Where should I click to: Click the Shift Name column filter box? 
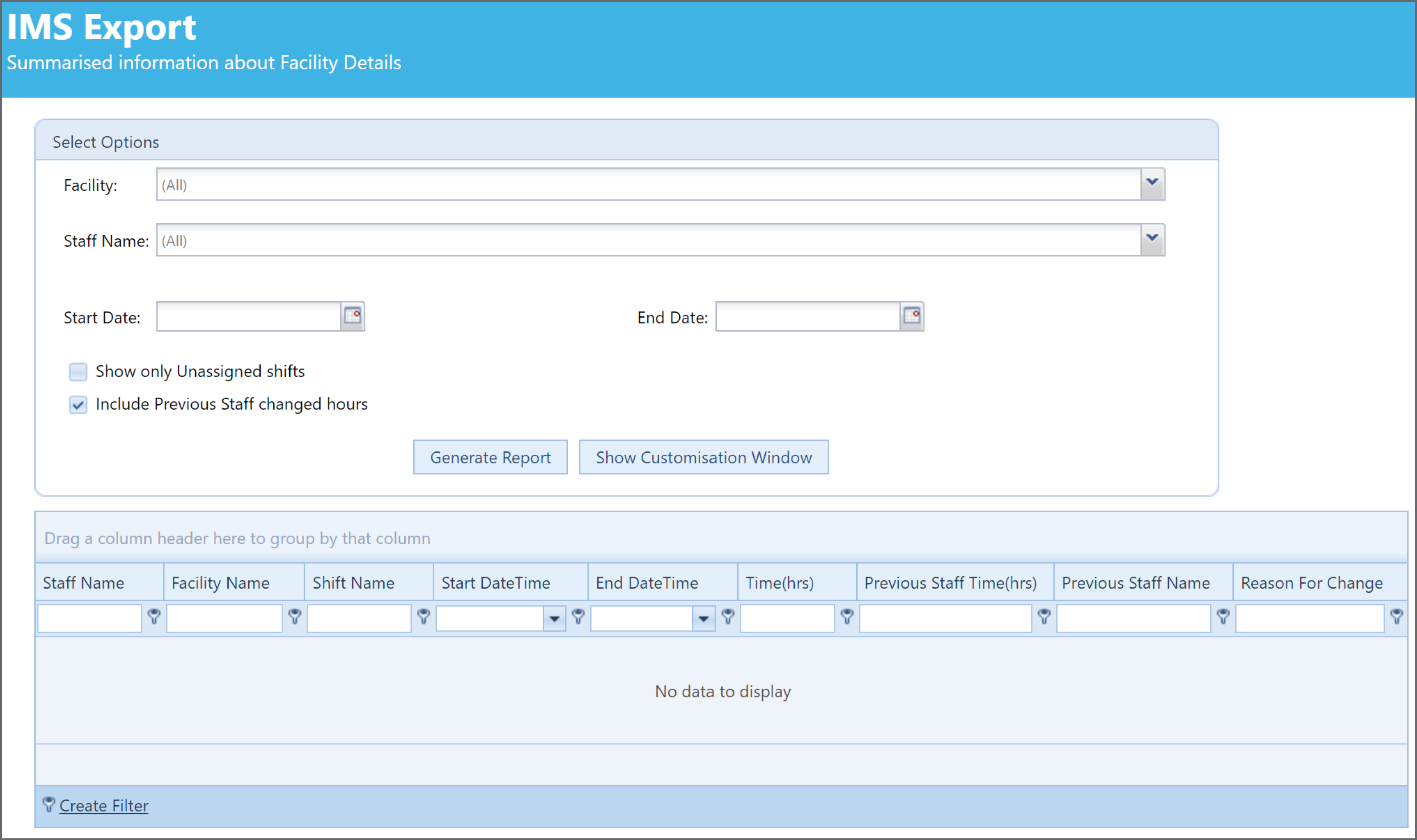(359, 619)
